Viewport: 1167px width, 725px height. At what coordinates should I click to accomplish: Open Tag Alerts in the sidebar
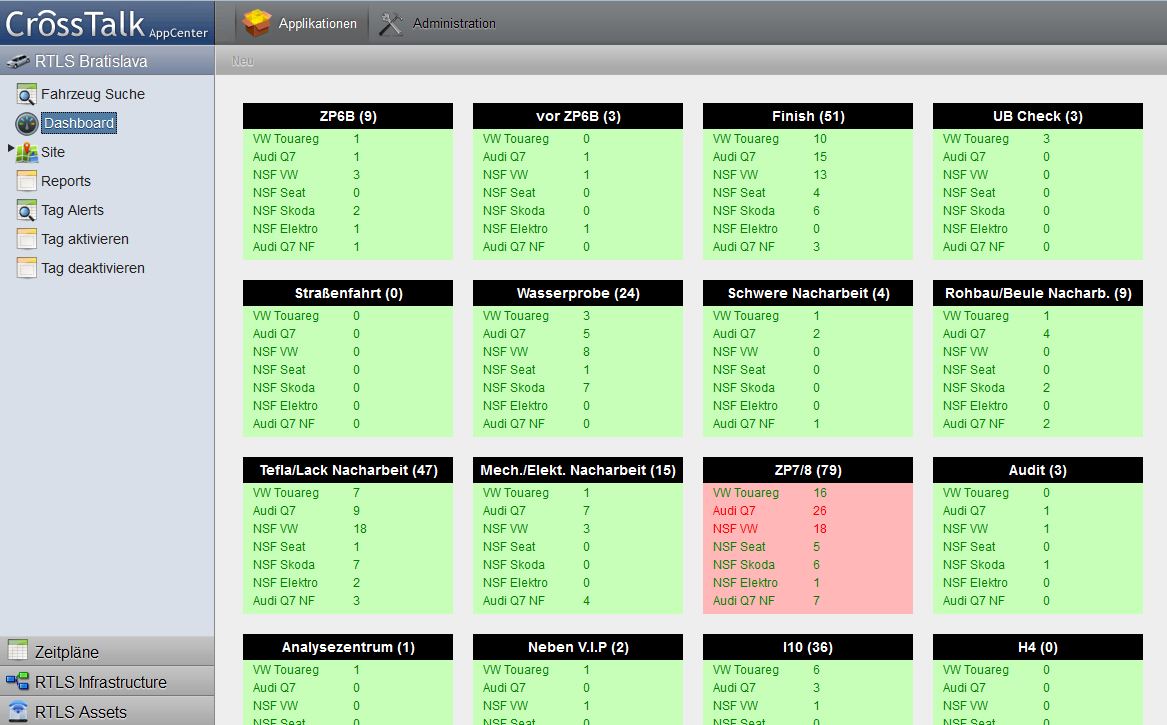(72, 211)
